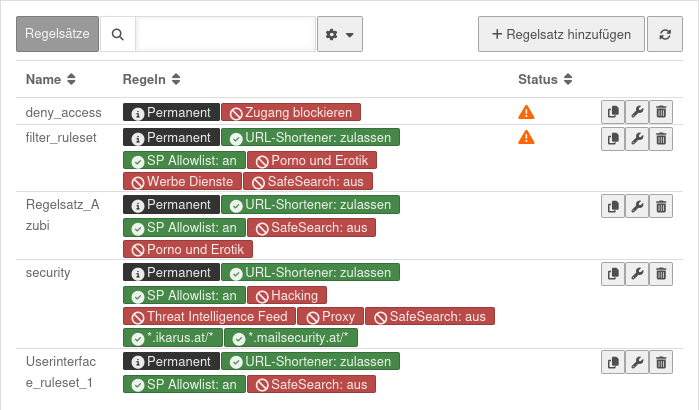Delete the Userinterface_ruleset_1 entry
699x410 pixels.
pos(661,363)
